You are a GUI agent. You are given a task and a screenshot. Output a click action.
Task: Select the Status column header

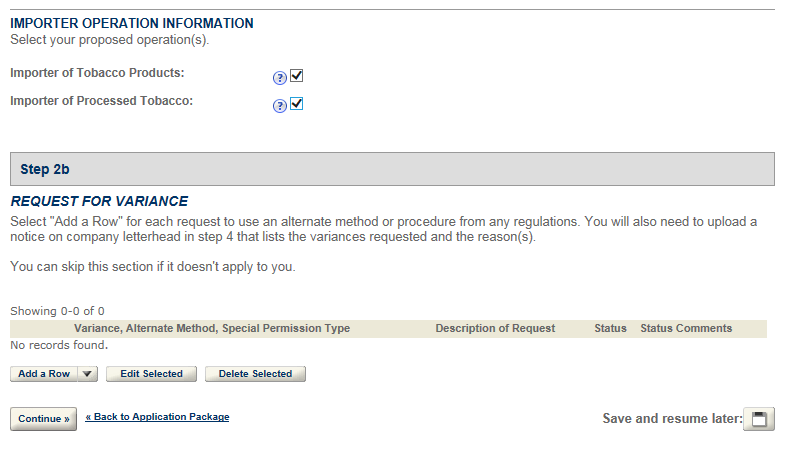[x=610, y=328]
